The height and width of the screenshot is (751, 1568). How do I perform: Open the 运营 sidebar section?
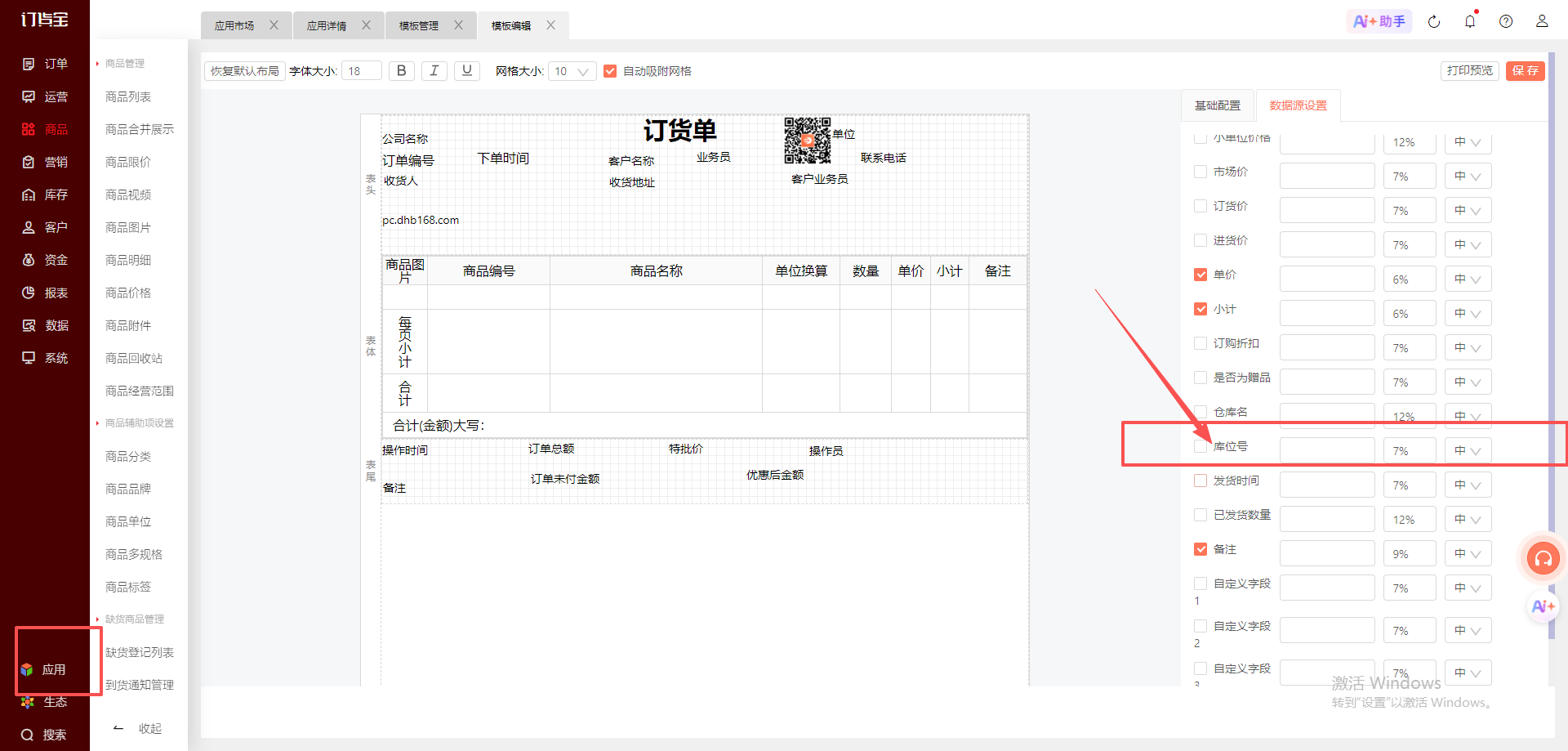45,96
